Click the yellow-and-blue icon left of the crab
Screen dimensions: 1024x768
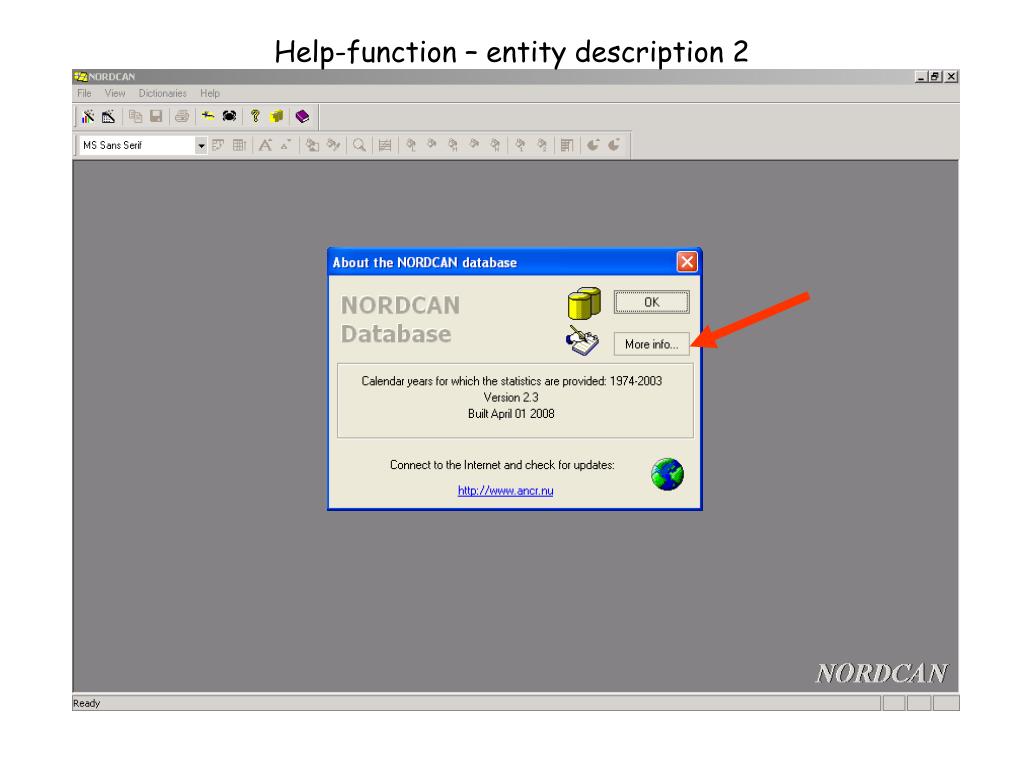pyautogui.click(x=208, y=117)
